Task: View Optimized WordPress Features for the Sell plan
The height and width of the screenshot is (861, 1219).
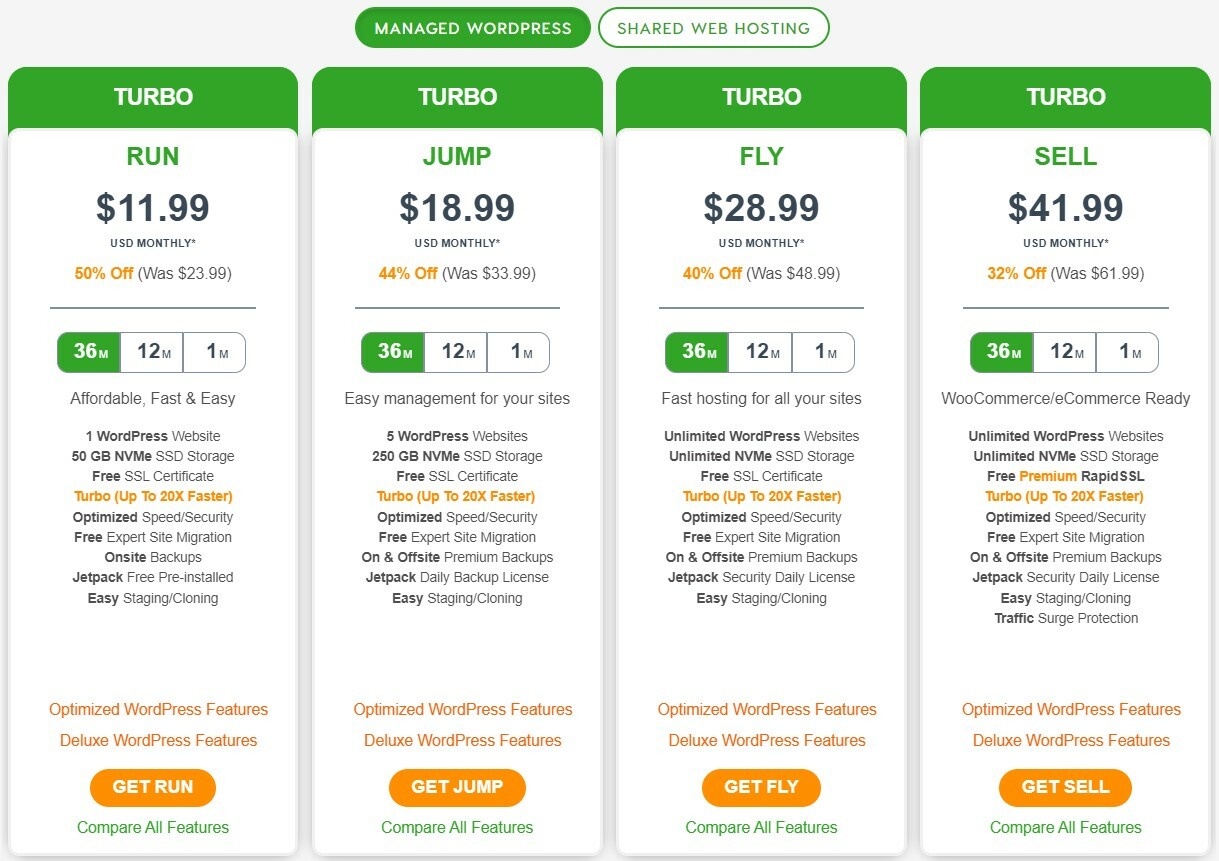Action: pyautogui.click(x=1070, y=709)
